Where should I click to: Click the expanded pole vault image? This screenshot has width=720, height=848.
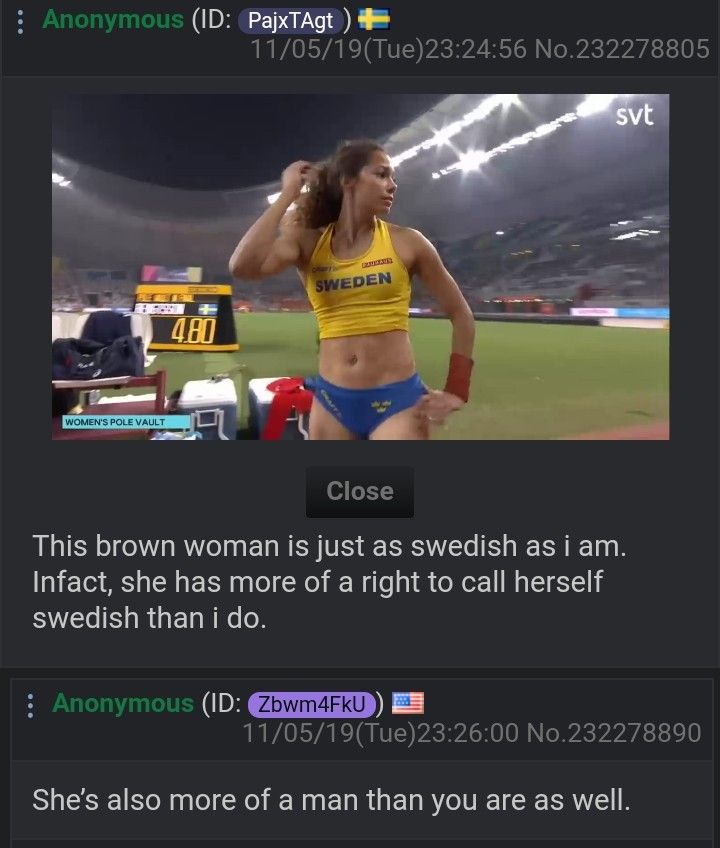coord(360,267)
